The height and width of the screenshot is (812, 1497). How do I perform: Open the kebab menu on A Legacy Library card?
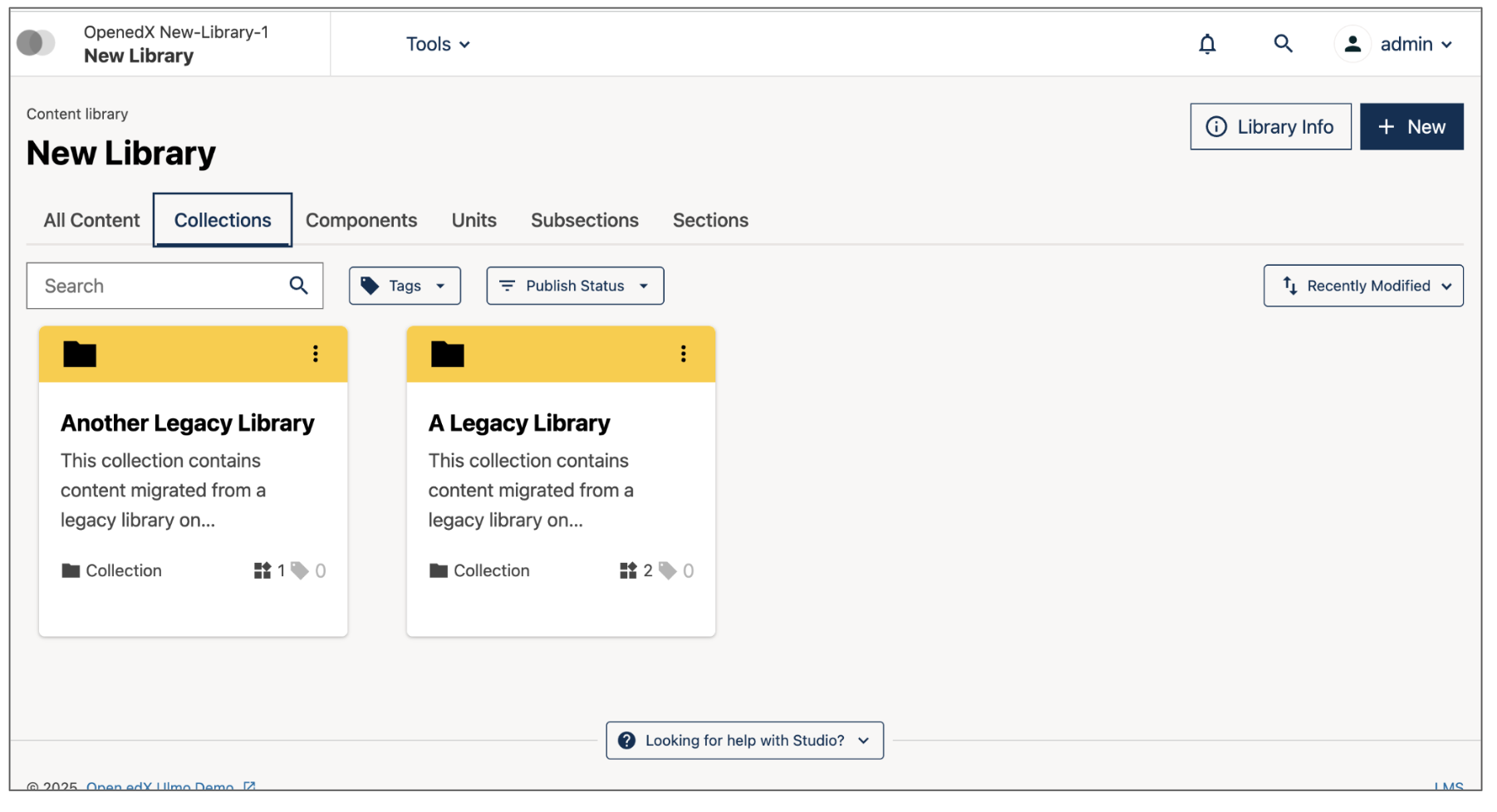(x=683, y=354)
